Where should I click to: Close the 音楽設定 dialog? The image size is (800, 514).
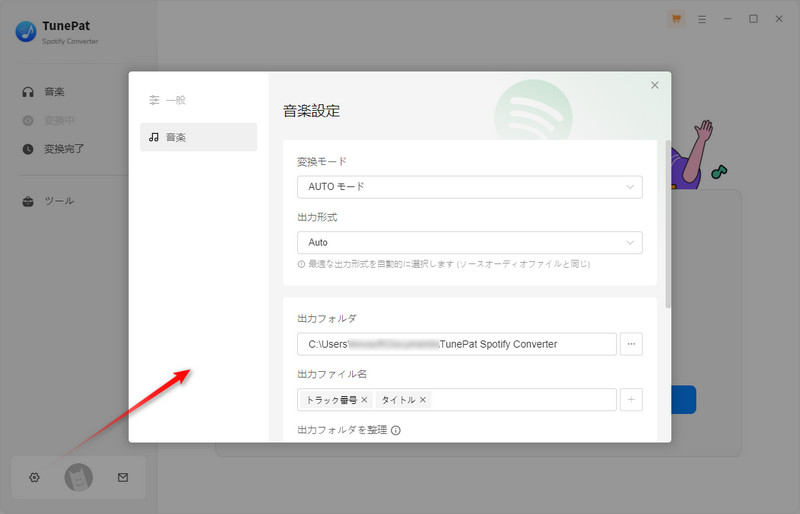tap(655, 85)
